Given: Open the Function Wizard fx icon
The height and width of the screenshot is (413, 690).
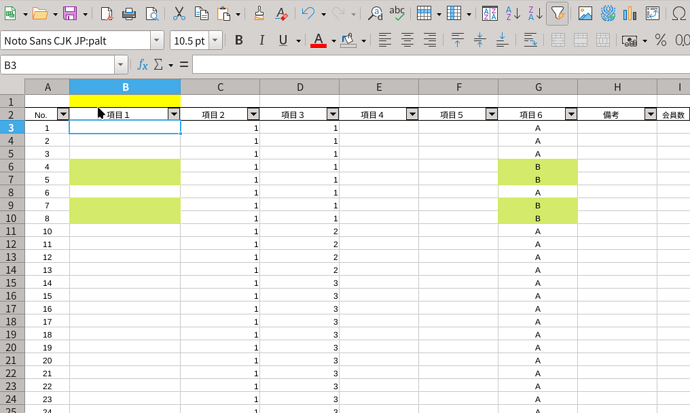Looking at the screenshot, I should click(142, 64).
